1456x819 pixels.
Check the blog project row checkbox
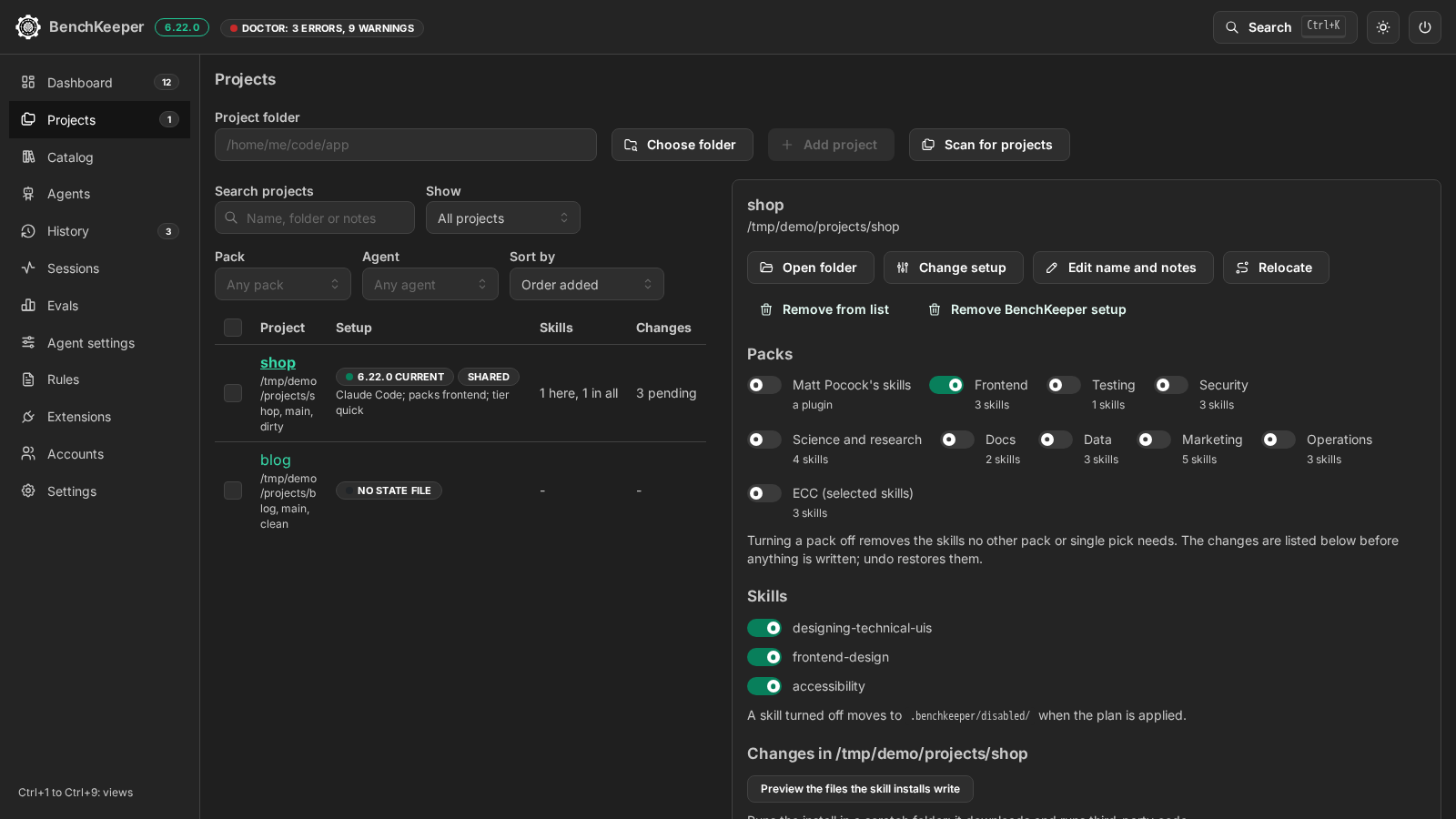(233, 490)
